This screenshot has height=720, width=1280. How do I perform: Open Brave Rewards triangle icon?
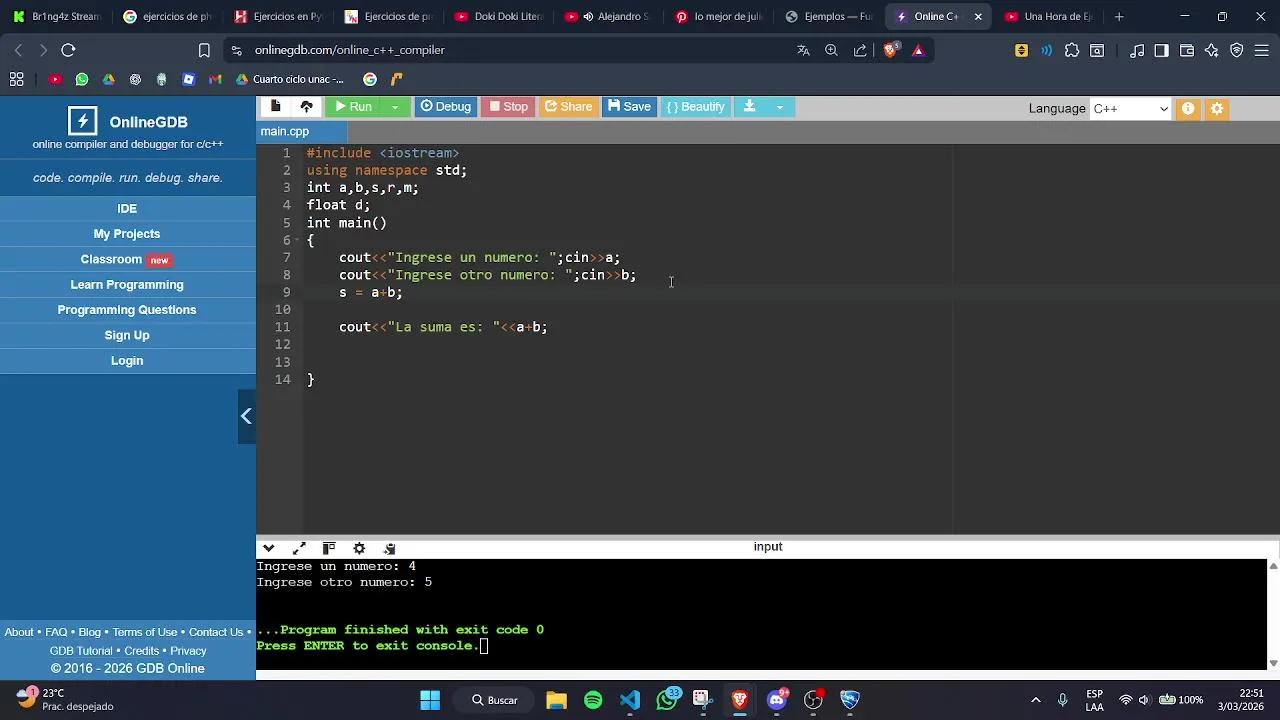[x=919, y=50]
